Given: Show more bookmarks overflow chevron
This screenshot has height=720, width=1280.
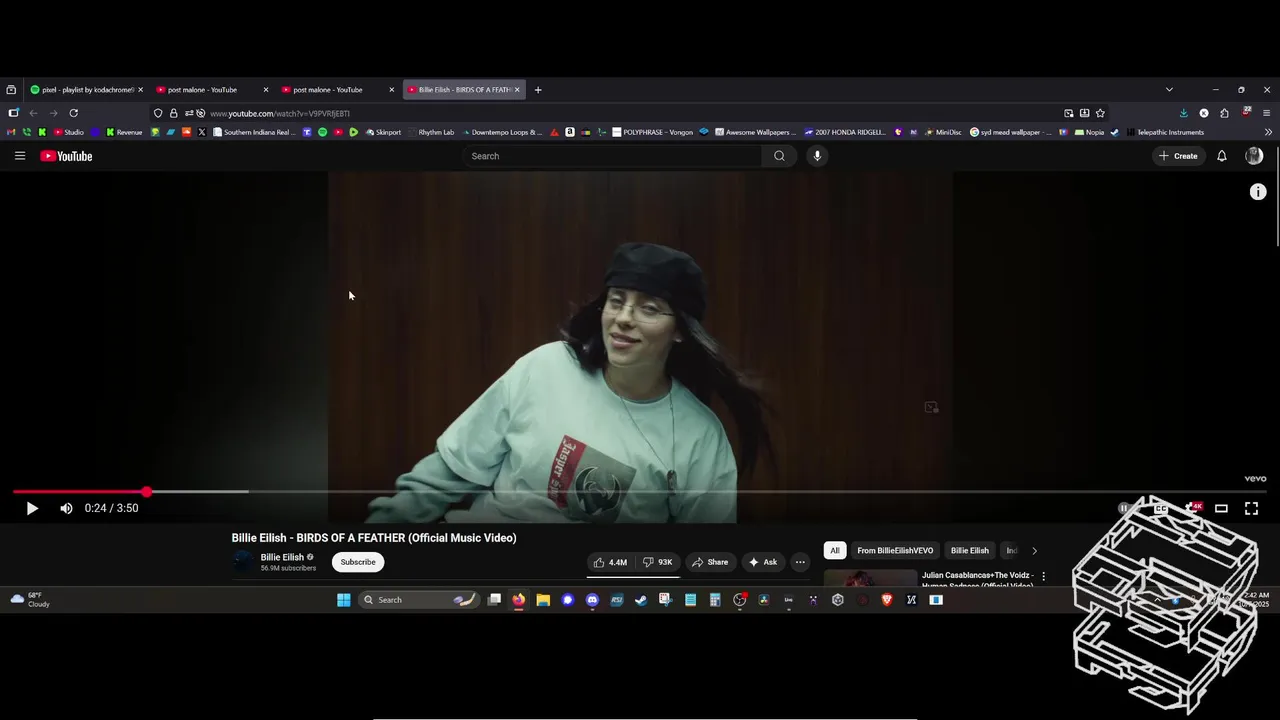Looking at the screenshot, I should 1268,132.
